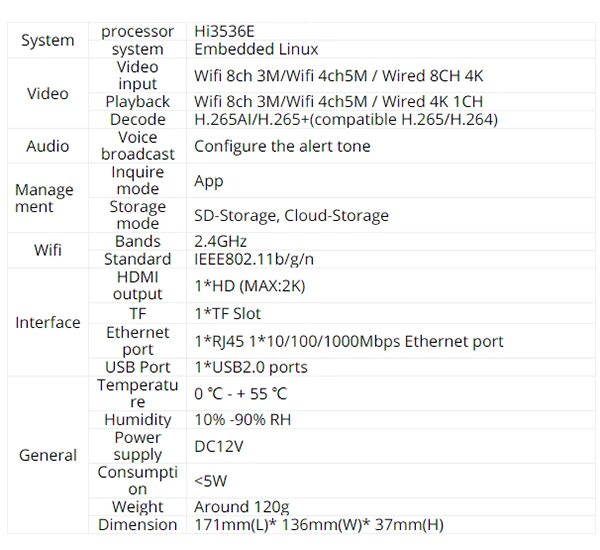This screenshot has height=550, width=600.
Task: Select the 2.4GHz bands value
Action: coord(220,241)
